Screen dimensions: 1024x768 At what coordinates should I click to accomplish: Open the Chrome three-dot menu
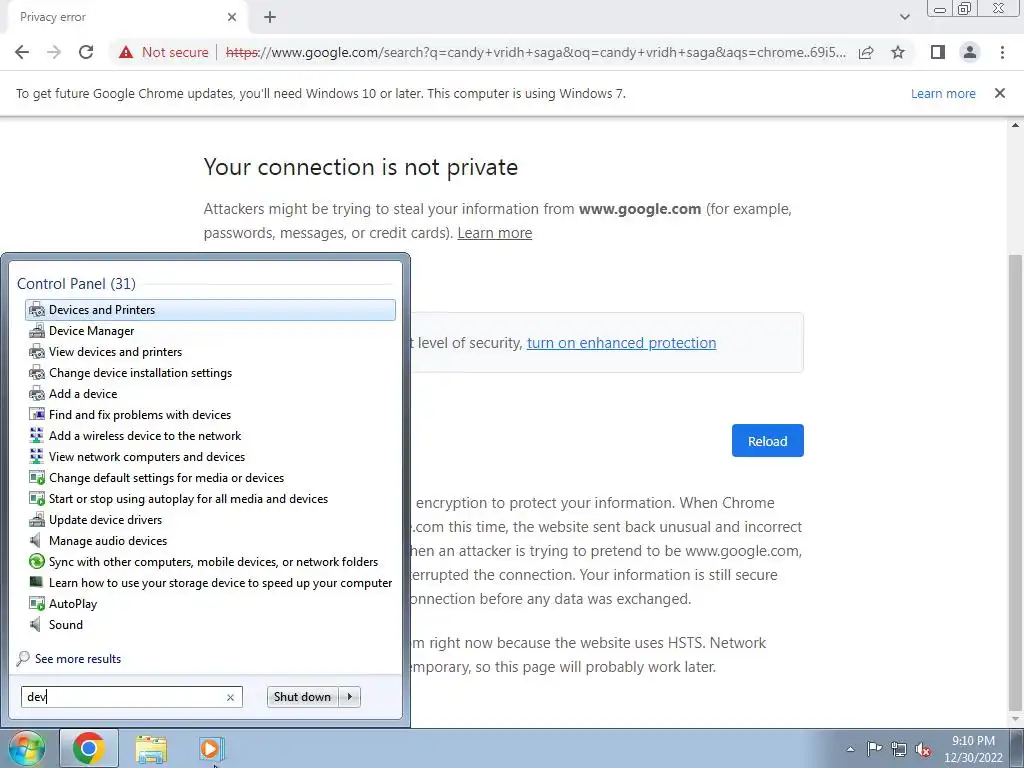click(1002, 52)
